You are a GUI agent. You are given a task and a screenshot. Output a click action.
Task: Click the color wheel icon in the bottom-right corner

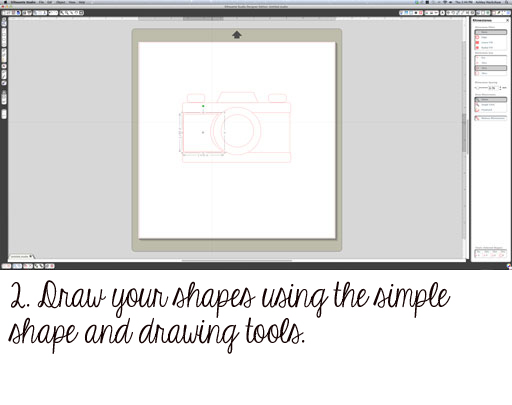pyautogui.click(x=509, y=266)
